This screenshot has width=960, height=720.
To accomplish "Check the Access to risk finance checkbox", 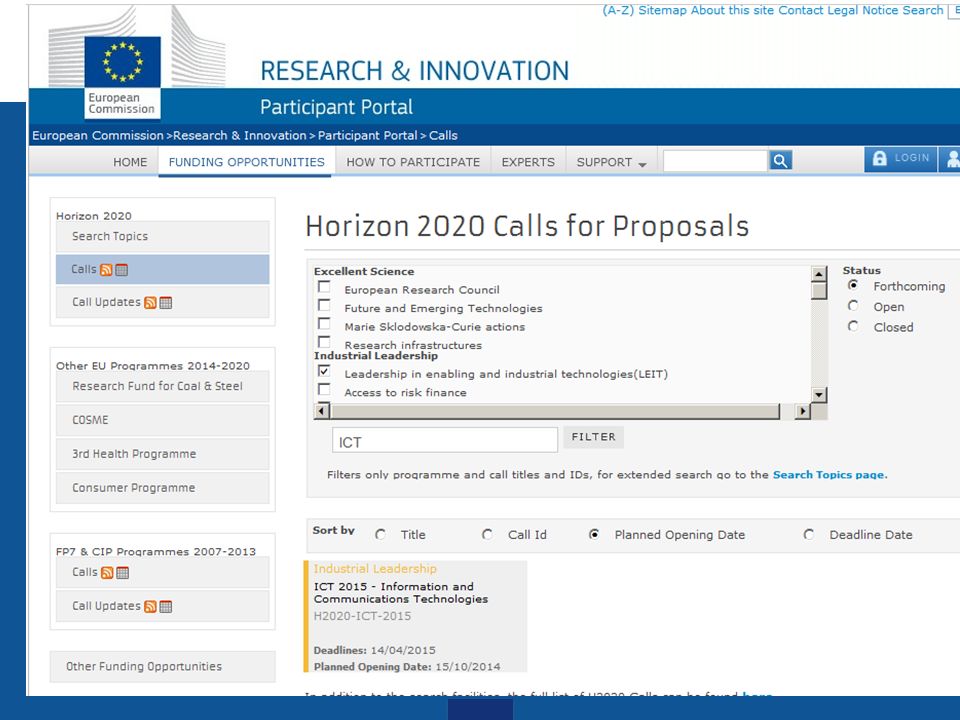I will [x=324, y=389].
